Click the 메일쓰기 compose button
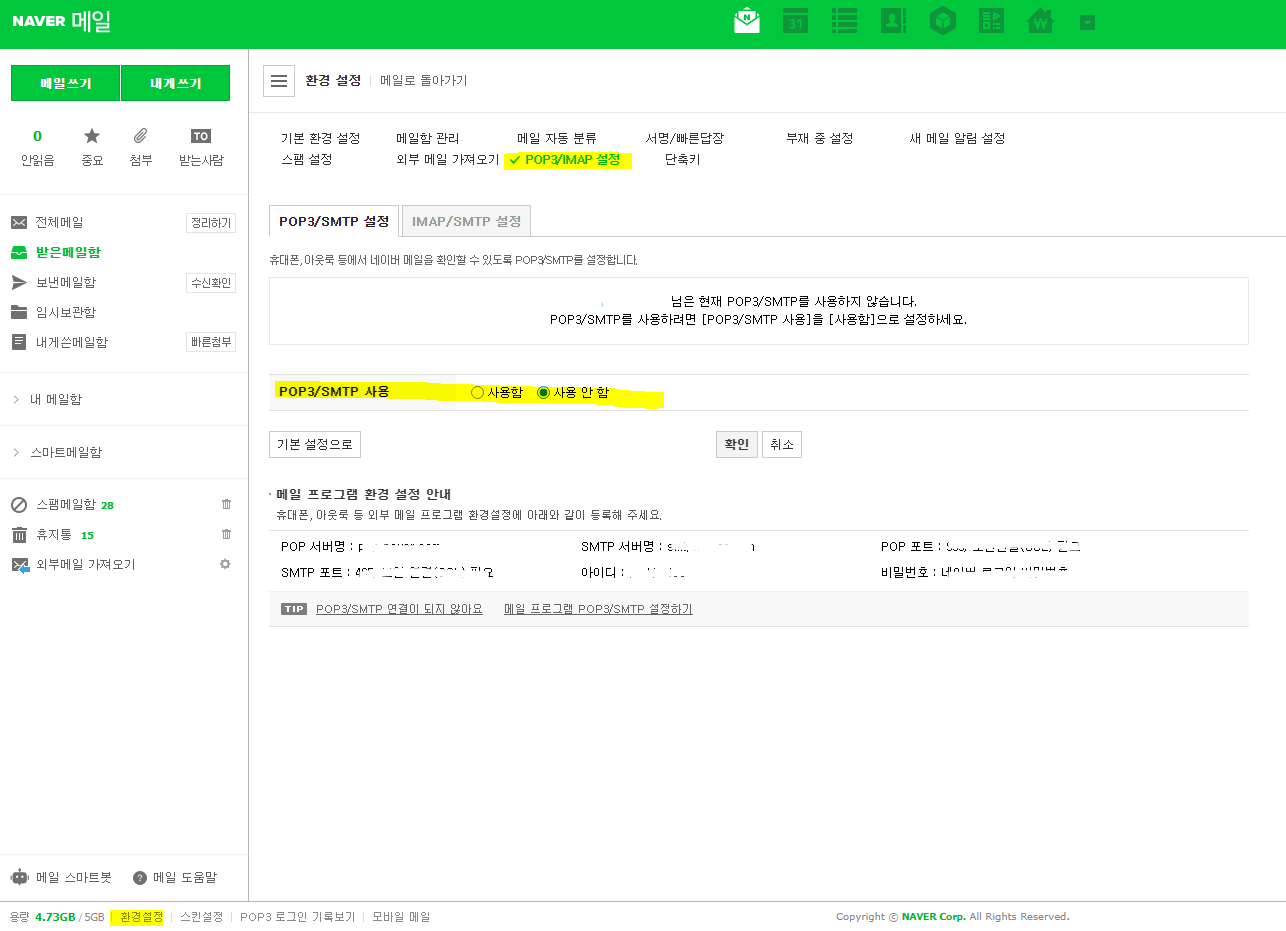Viewport: 1286px width, 931px height. point(66,83)
